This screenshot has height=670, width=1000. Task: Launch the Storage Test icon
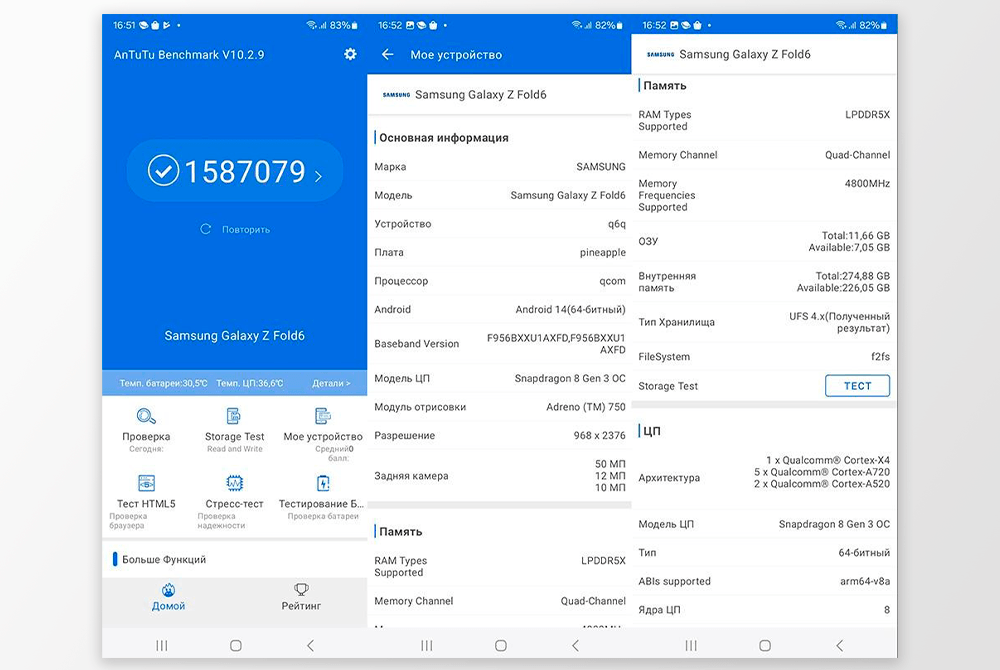(234, 416)
